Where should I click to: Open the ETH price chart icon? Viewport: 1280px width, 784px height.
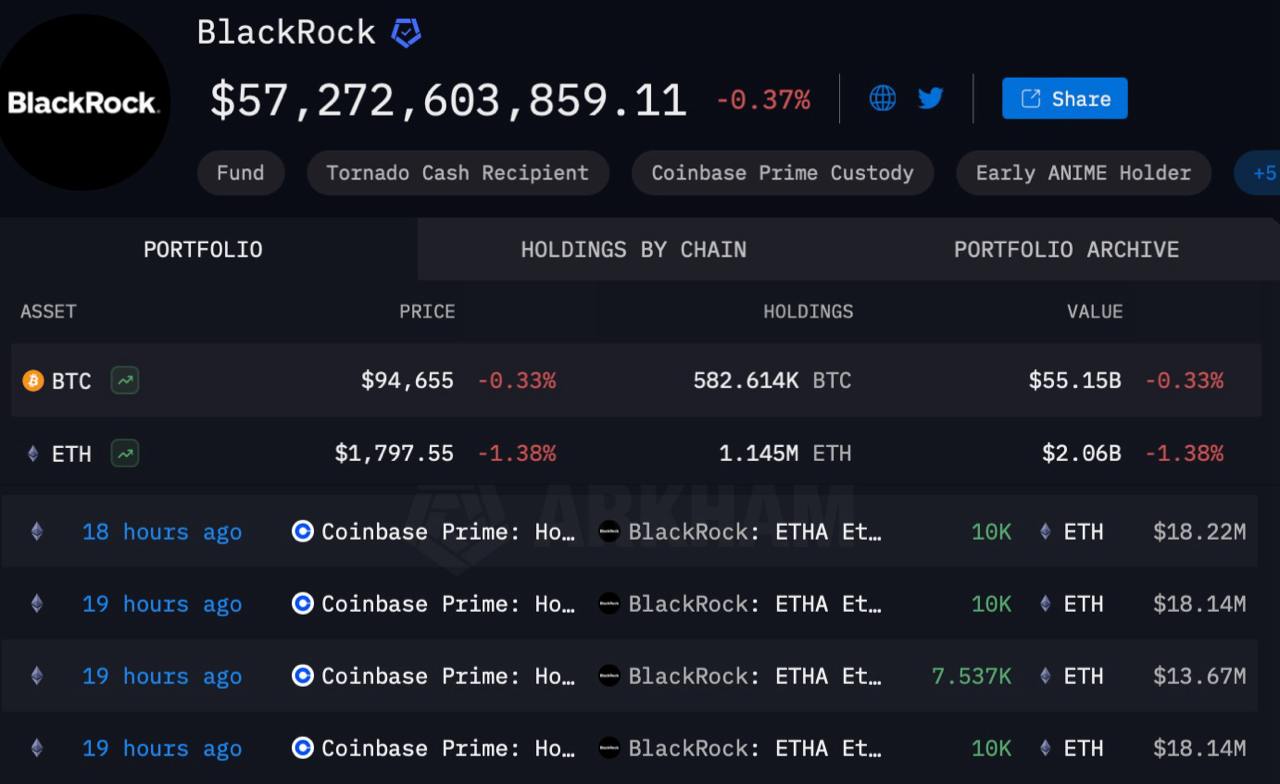pos(125,453)
